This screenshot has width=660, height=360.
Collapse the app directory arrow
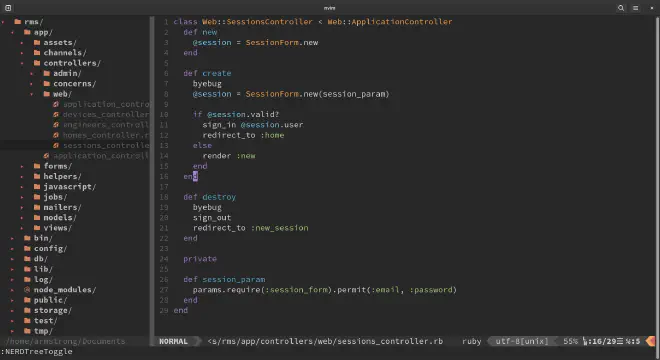pos(13,32)
